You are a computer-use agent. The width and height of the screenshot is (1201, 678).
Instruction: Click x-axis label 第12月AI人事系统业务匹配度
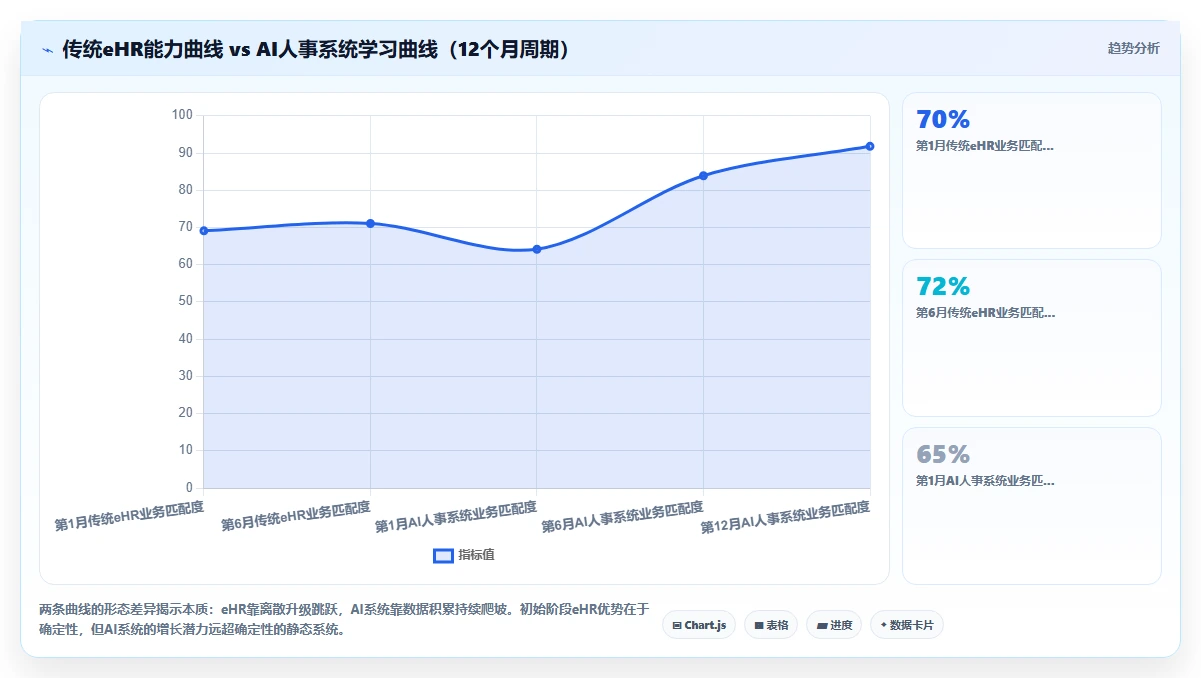[x=785, y=517]
